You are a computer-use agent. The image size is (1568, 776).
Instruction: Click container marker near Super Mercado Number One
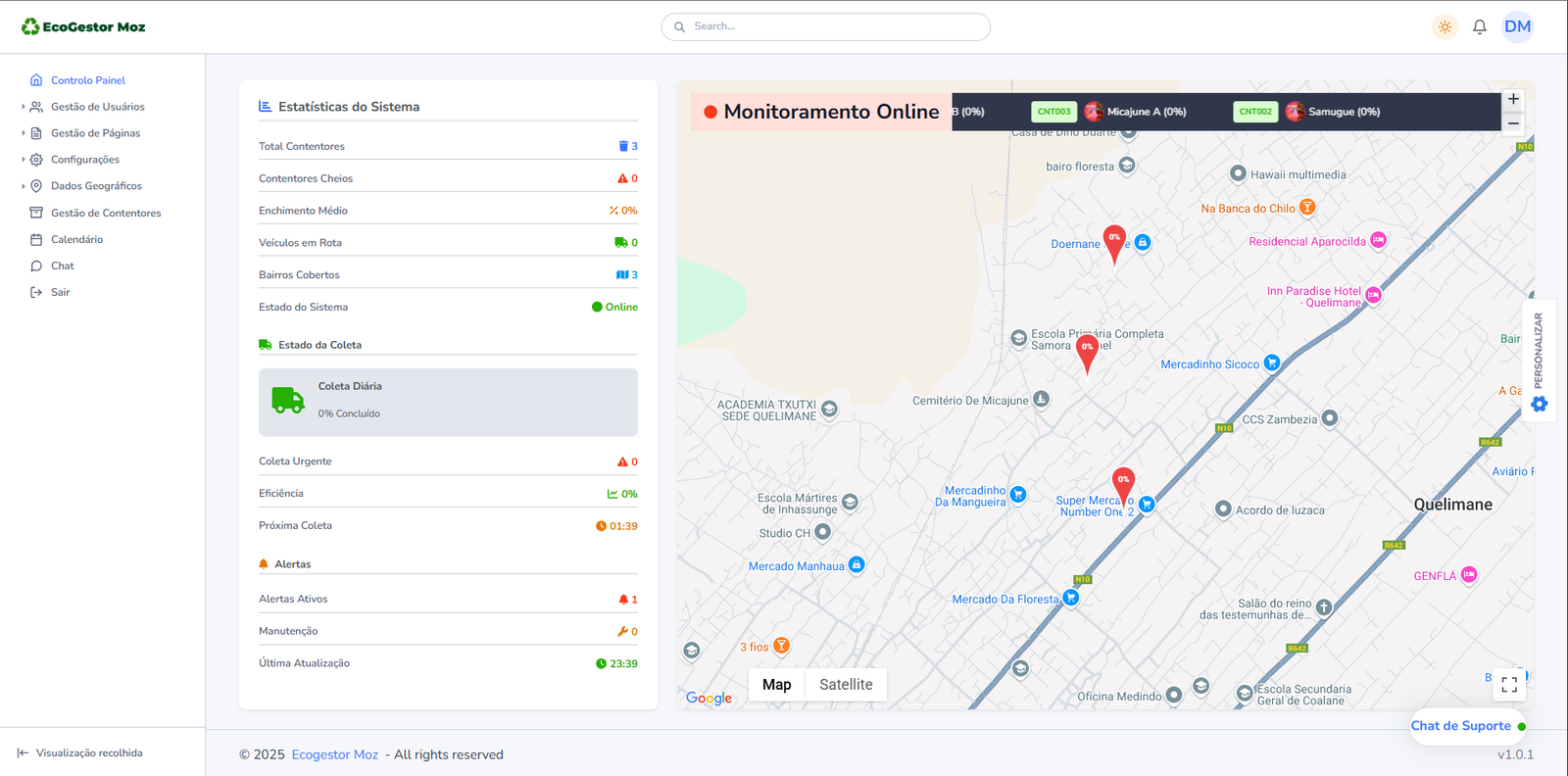(x=1123, y=486)
